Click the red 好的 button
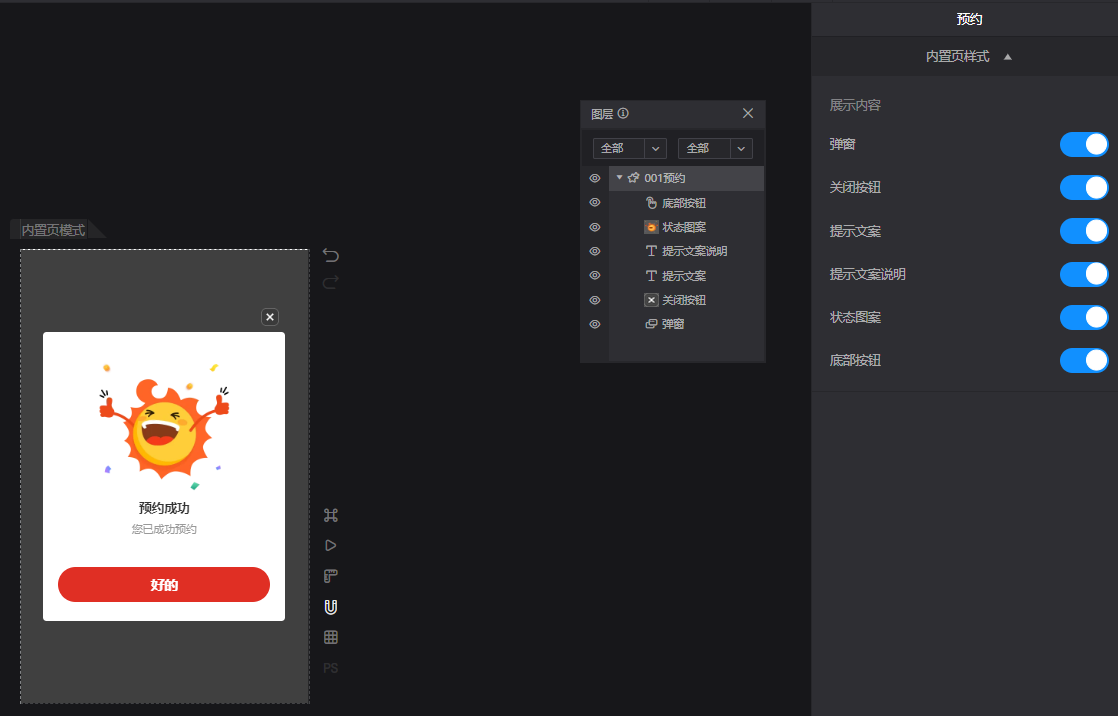This screenshot has height=716, width=1118. [164, 585]
